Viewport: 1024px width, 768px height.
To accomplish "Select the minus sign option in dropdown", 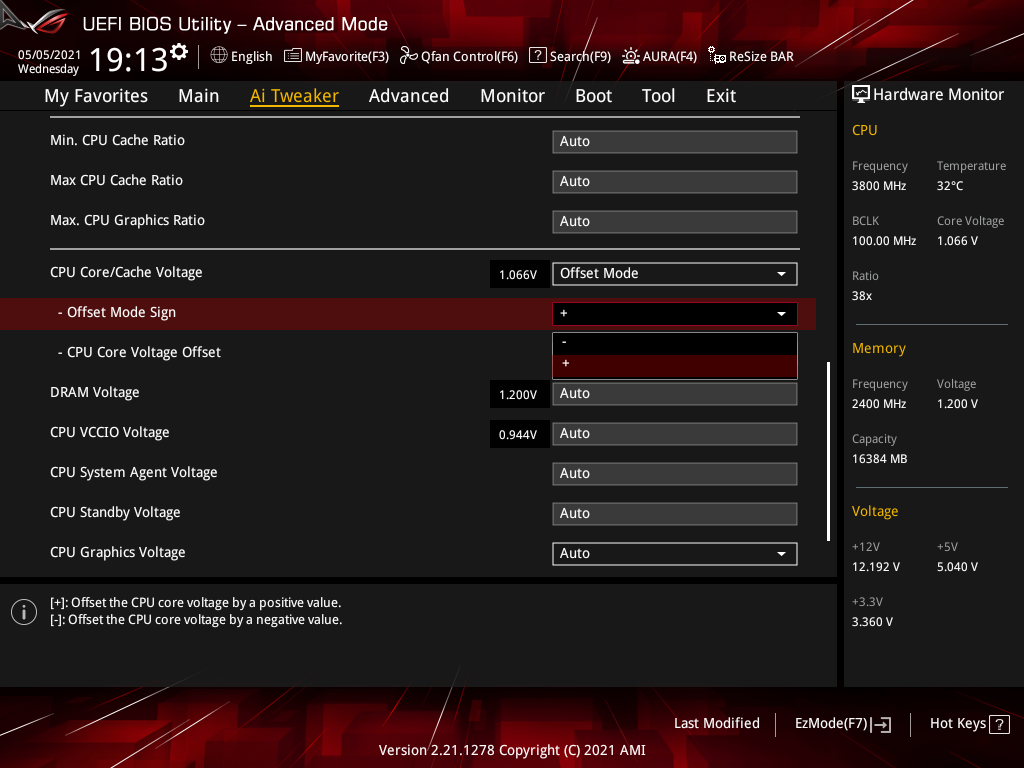I will pyautogui.click(x=674, y=343).
